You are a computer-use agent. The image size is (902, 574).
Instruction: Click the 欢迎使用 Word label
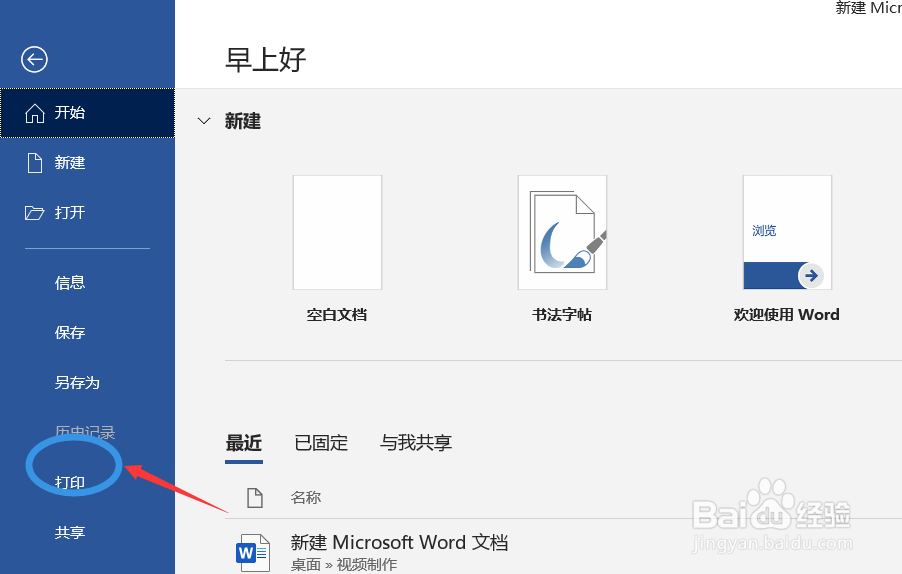[786, 315]
